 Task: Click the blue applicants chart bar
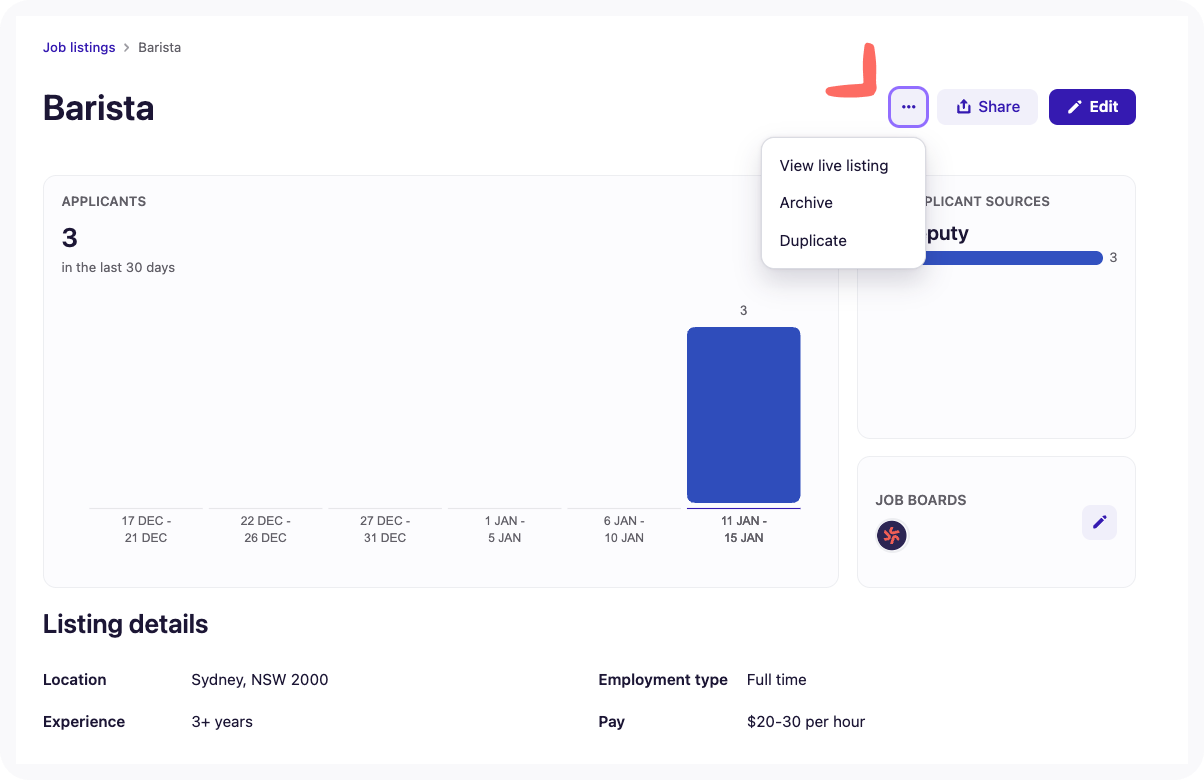(743, 414)
